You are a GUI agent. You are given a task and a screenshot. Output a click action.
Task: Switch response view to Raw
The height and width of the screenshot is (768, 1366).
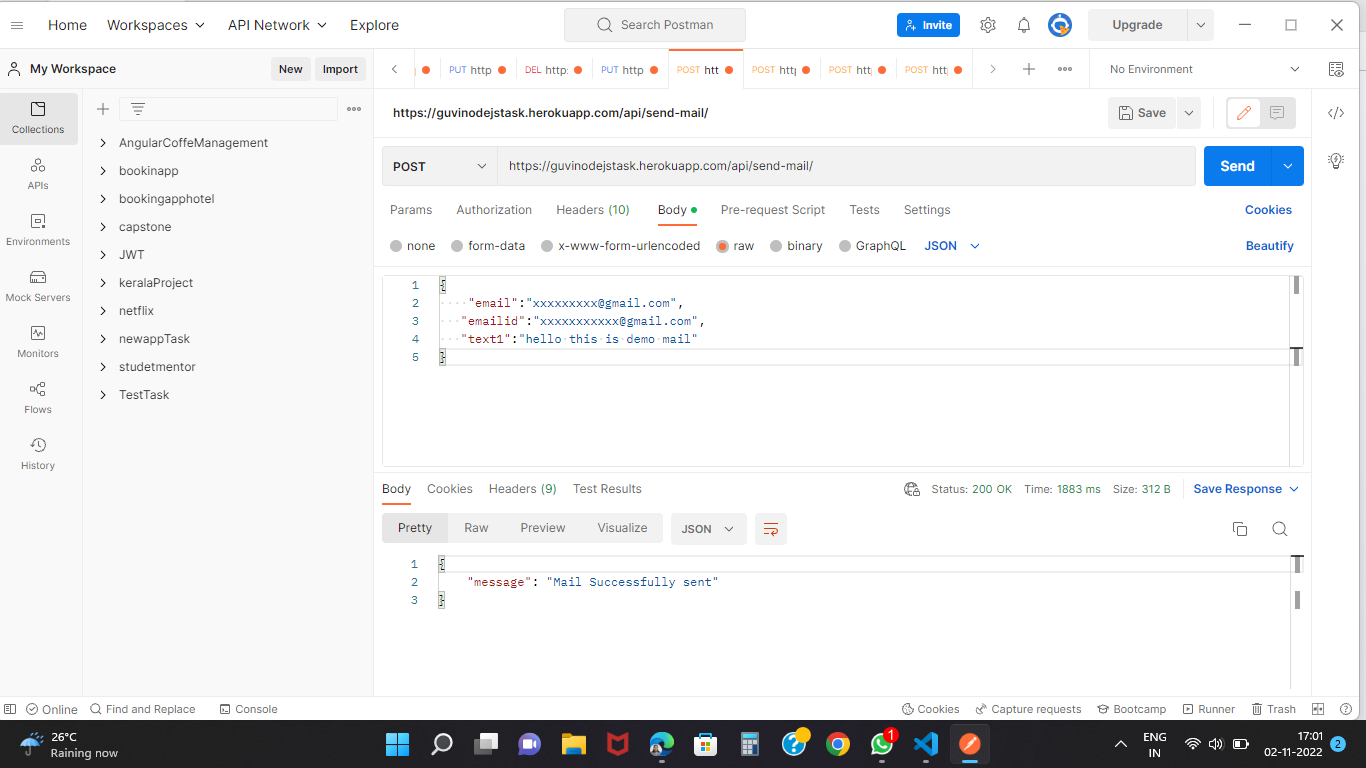coord(476,528)
